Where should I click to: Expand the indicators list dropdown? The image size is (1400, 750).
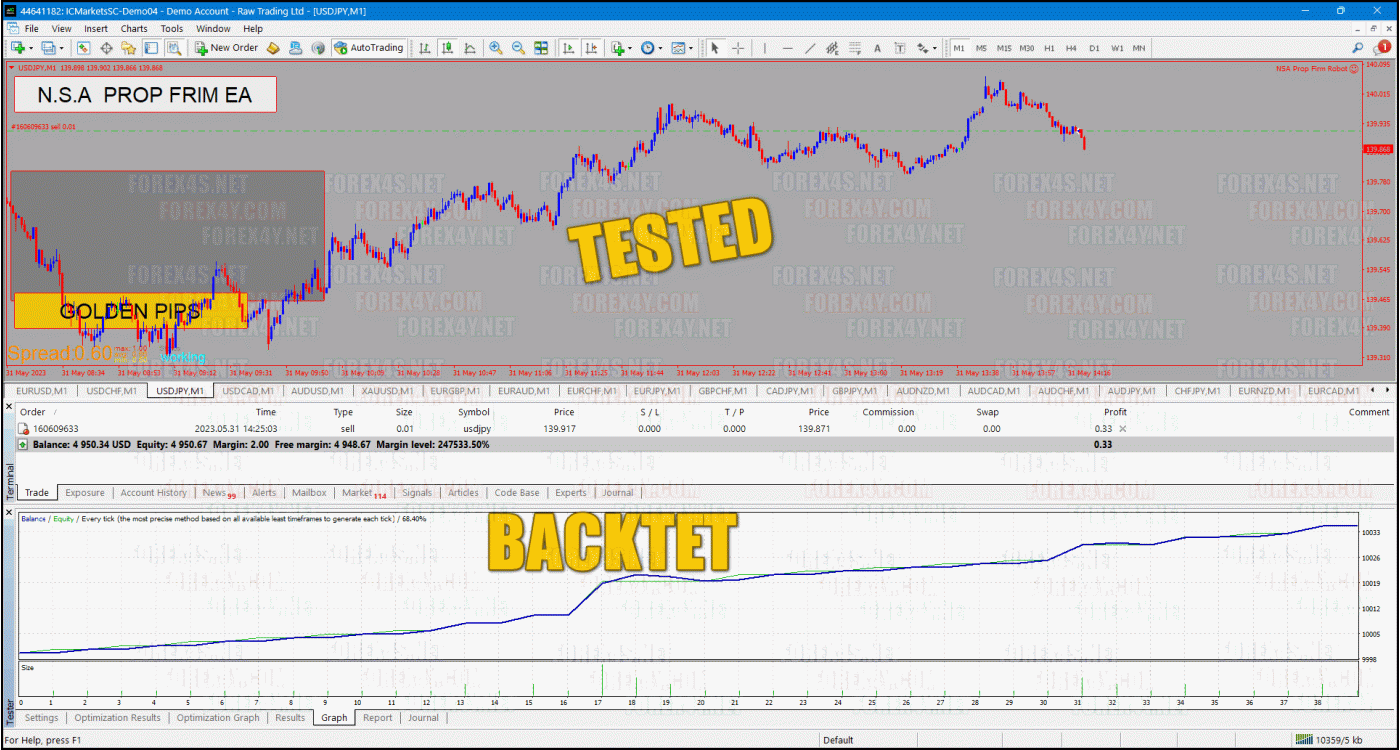click(x=629, y=48)
